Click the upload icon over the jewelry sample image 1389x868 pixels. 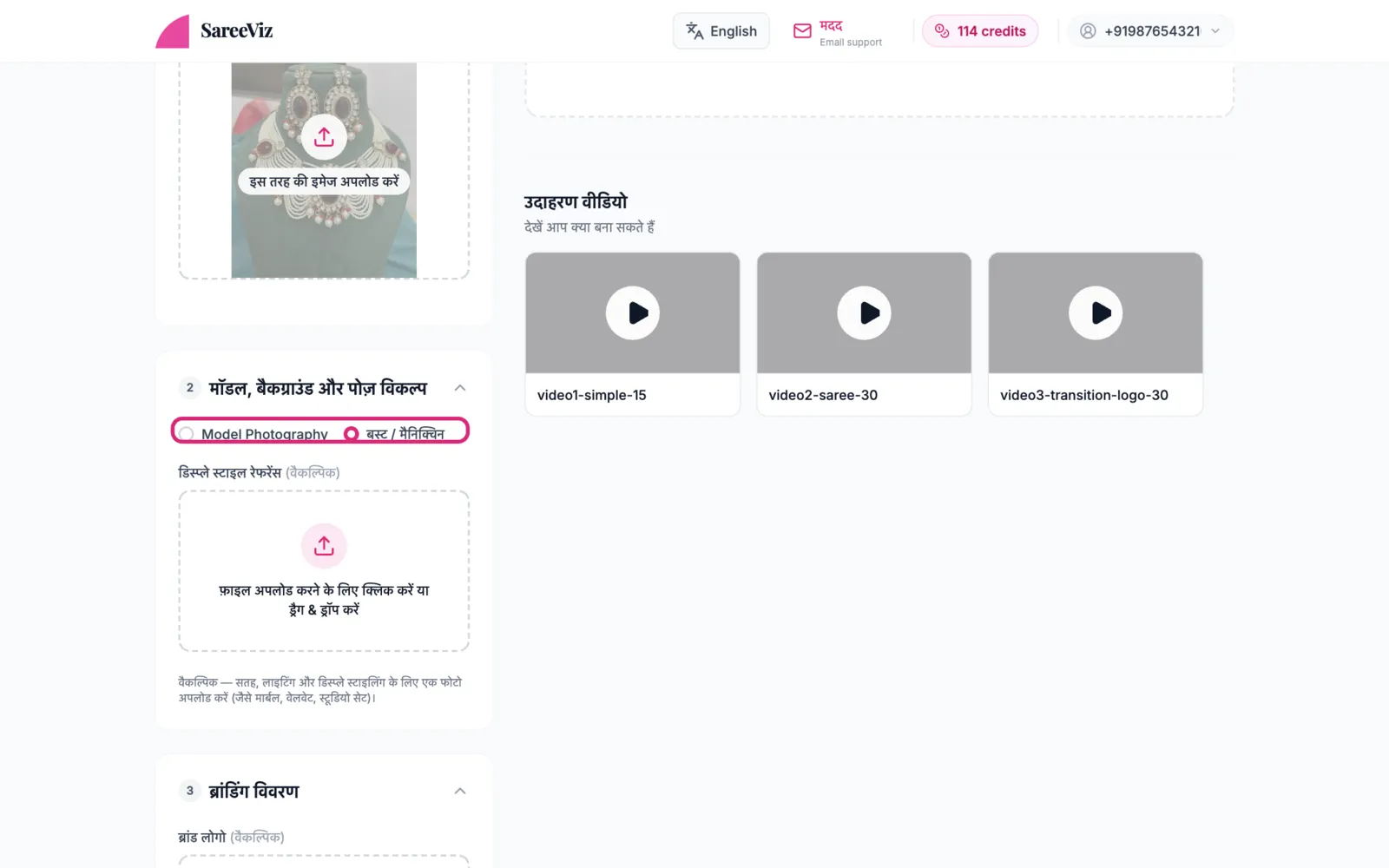324,137
